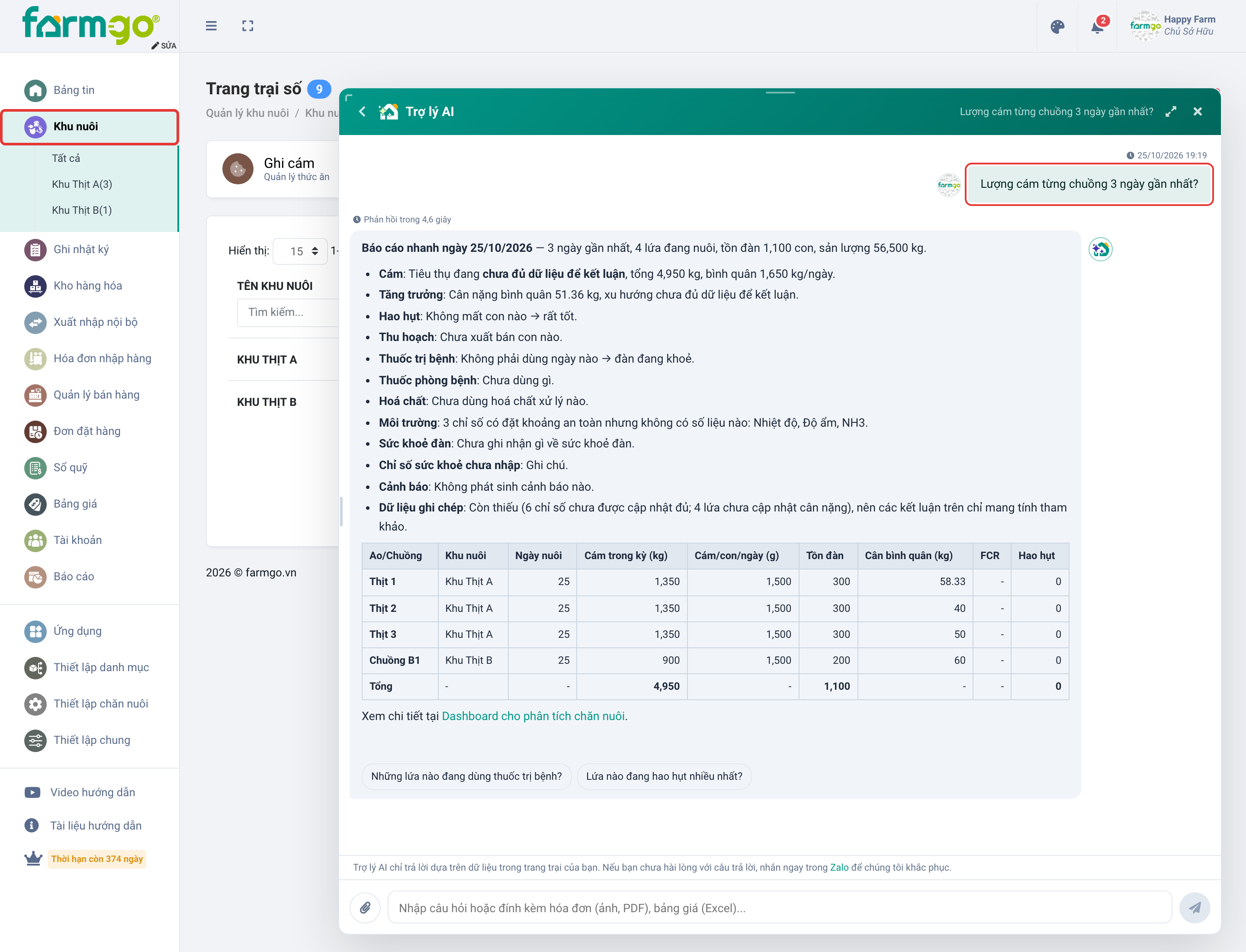Open Dashboard cho phân tích chăn nuôi link
This screenshot has width=1246, height=952.
[533, 716]
